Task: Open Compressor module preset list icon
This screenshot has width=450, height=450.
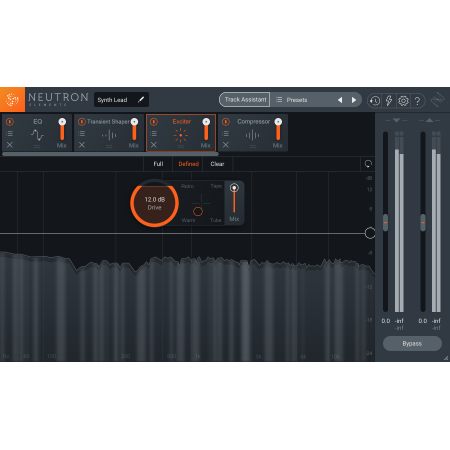Action: pyautogui.click(x=226, y=133)
